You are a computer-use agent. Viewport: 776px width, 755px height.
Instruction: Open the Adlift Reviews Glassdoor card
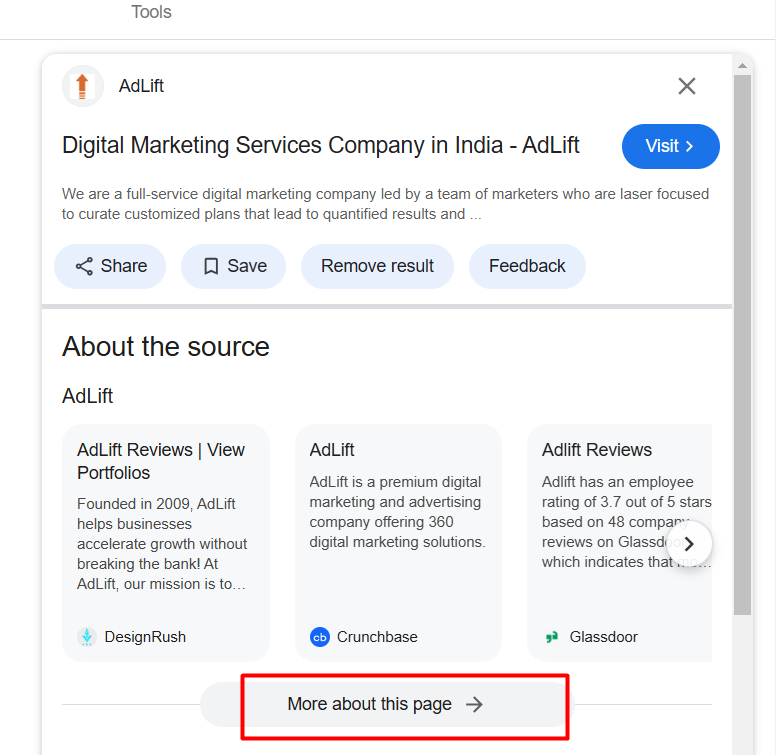click(620, 543)
